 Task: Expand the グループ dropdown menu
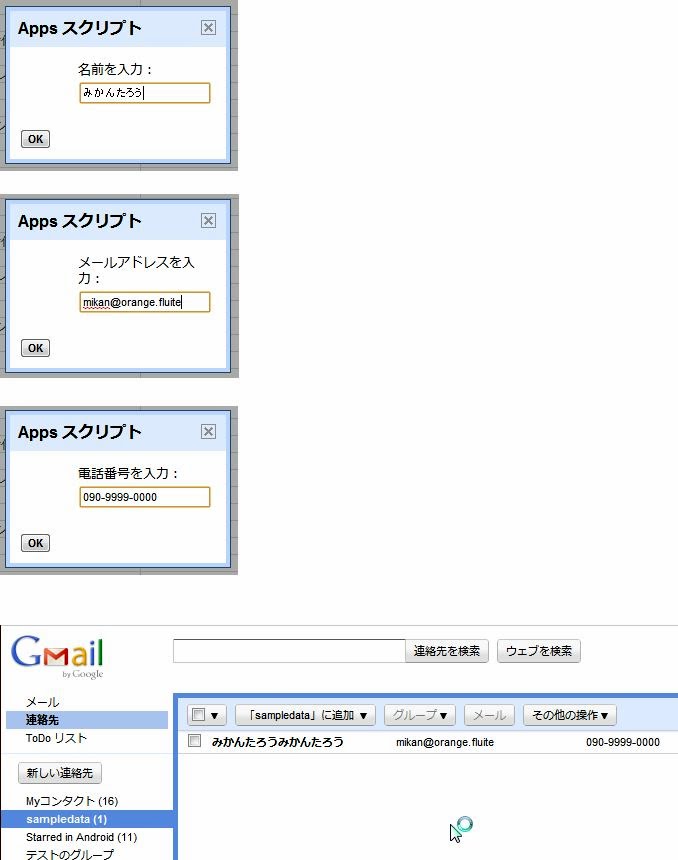tap(420, 715)
